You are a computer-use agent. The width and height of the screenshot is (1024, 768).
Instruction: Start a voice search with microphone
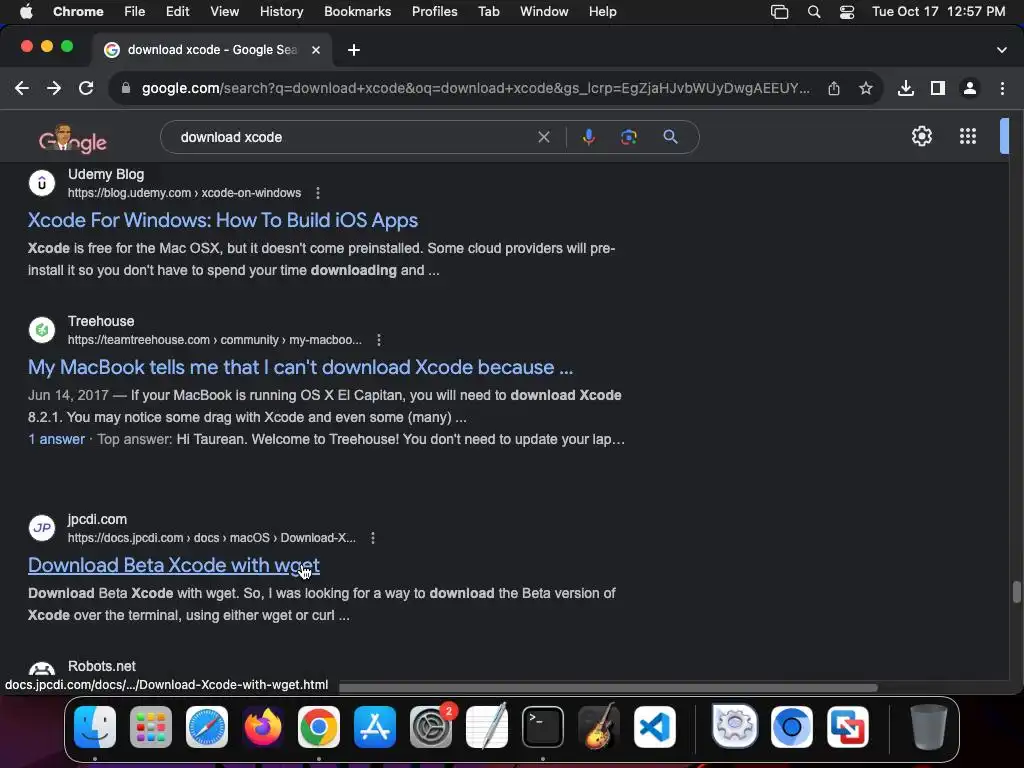coord(588,137)
